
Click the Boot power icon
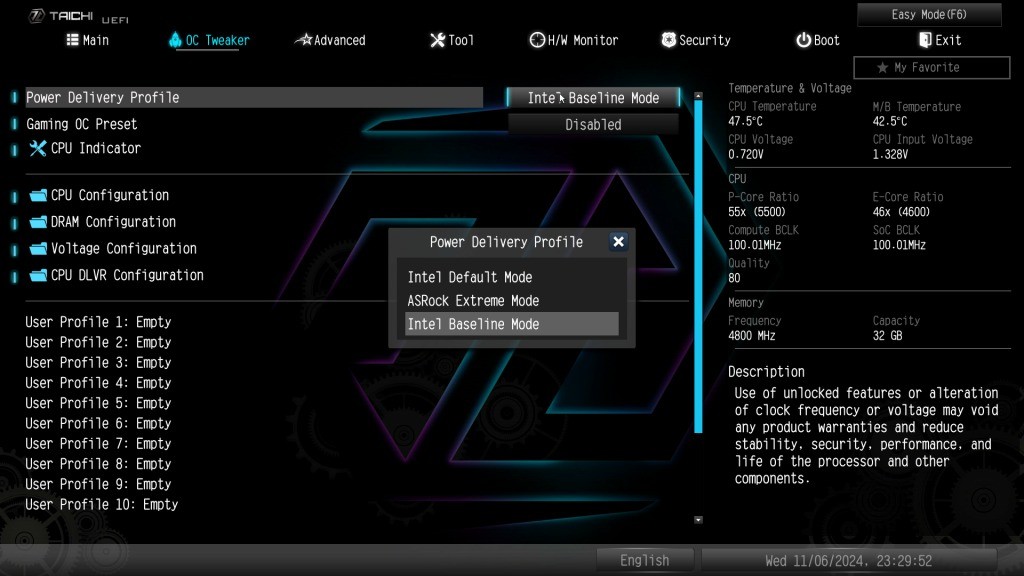tap(803, 40)
